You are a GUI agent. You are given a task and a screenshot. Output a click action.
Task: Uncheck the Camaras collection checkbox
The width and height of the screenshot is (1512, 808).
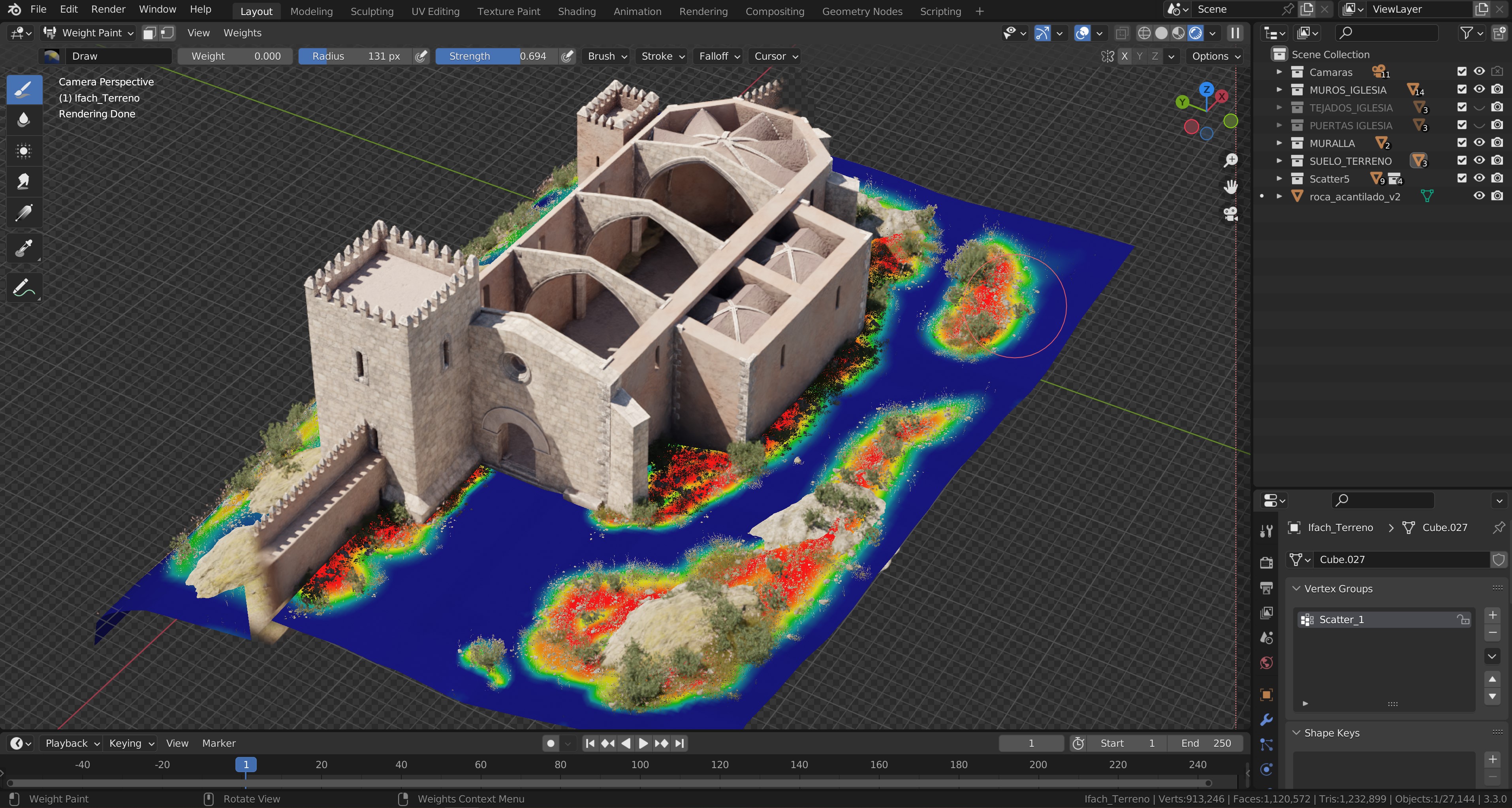(x=1461, y=72)
